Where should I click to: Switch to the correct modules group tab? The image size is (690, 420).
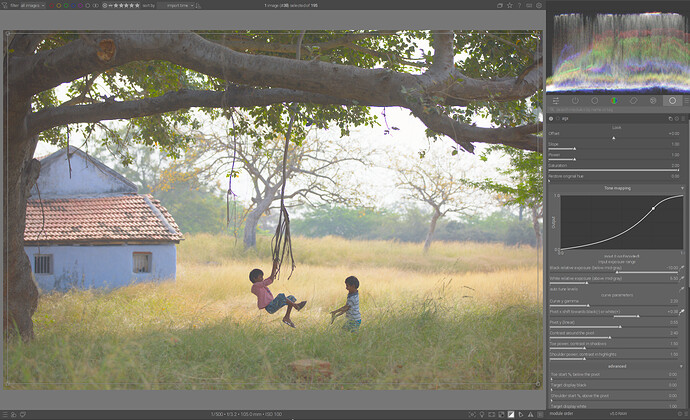pyautogui.click(x=633, y=101)
